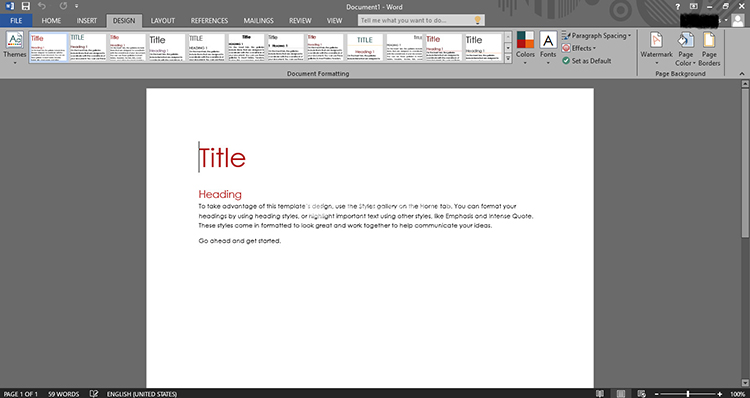Open the theme Fonts menu

[x=548, y=48]
